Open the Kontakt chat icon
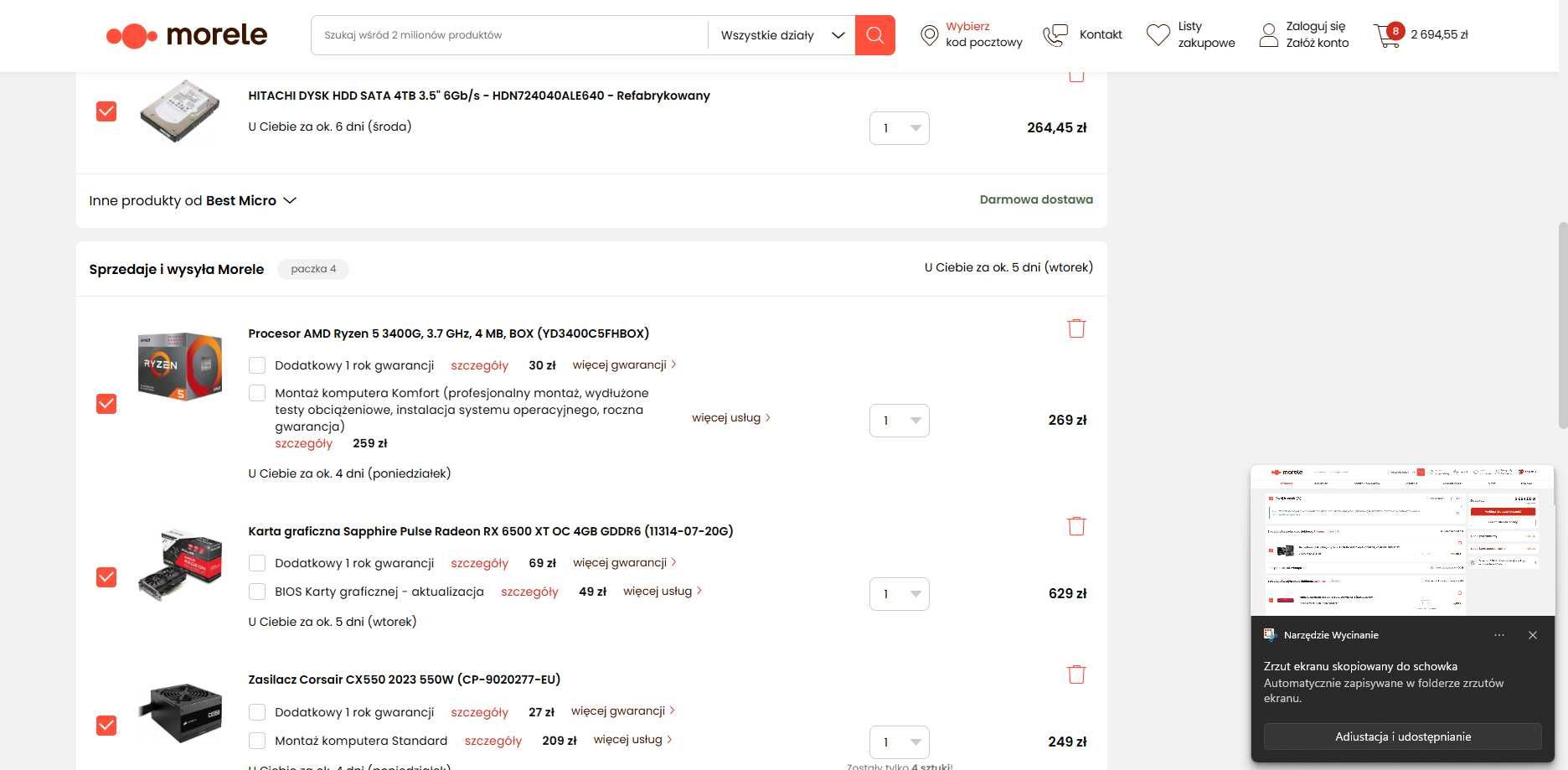 click(x=1055, y=35)
